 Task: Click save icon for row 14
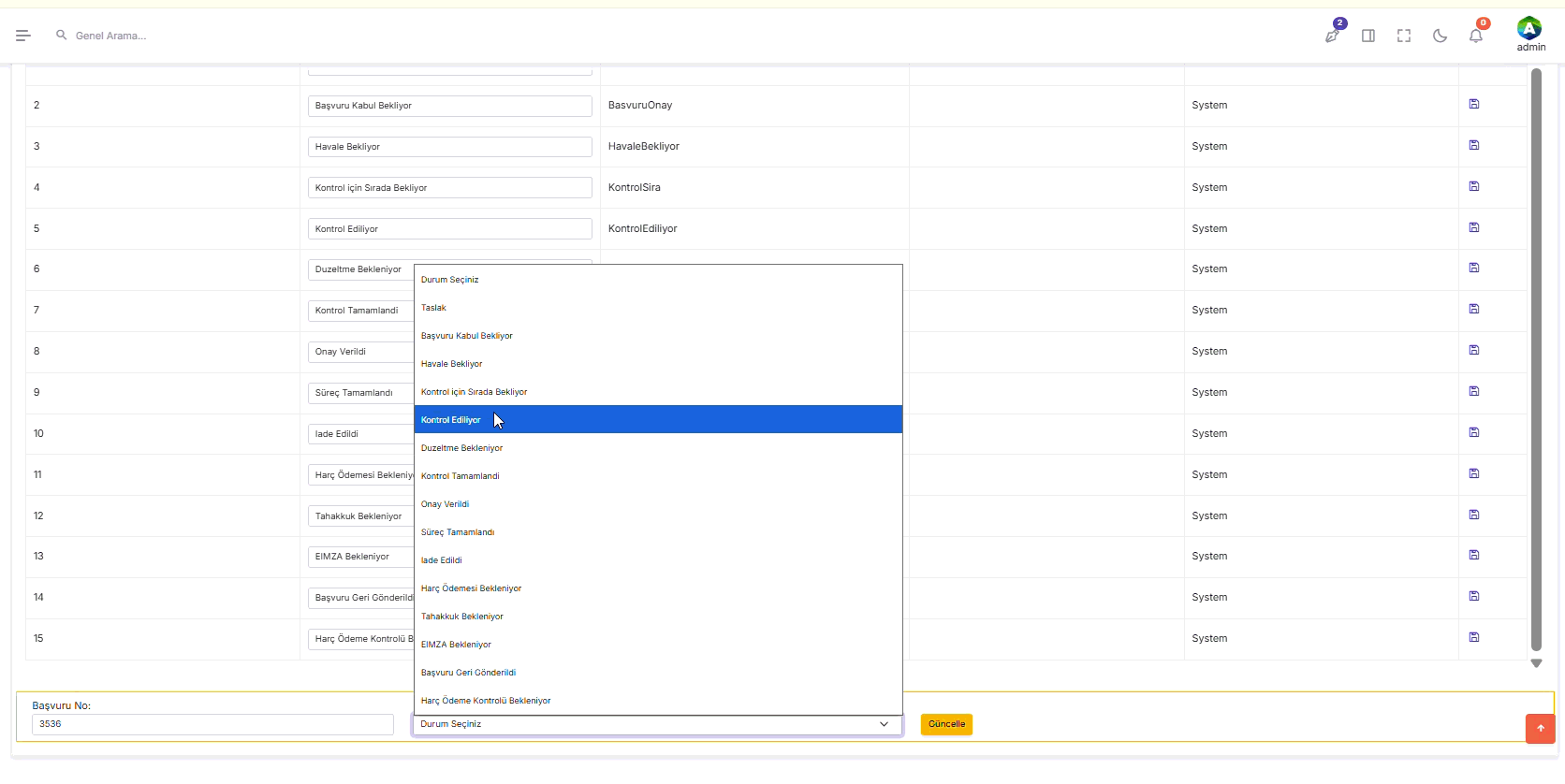[x=1474, y=596]
